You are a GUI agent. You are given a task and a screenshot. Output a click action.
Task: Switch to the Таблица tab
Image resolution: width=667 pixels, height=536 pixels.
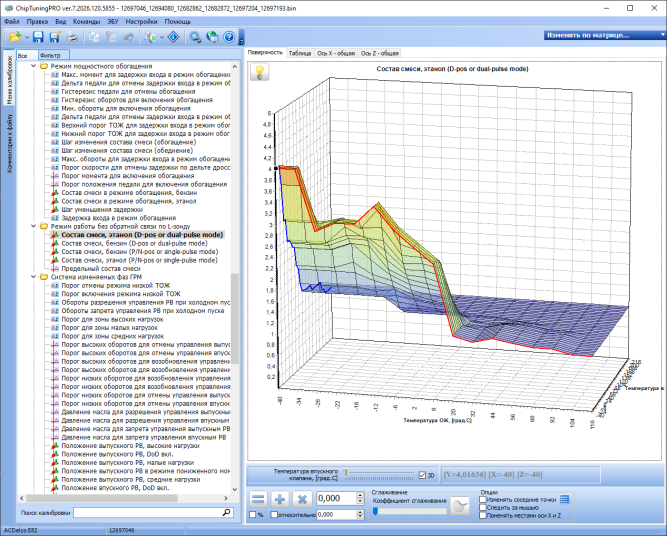click(x=299, y=53)
